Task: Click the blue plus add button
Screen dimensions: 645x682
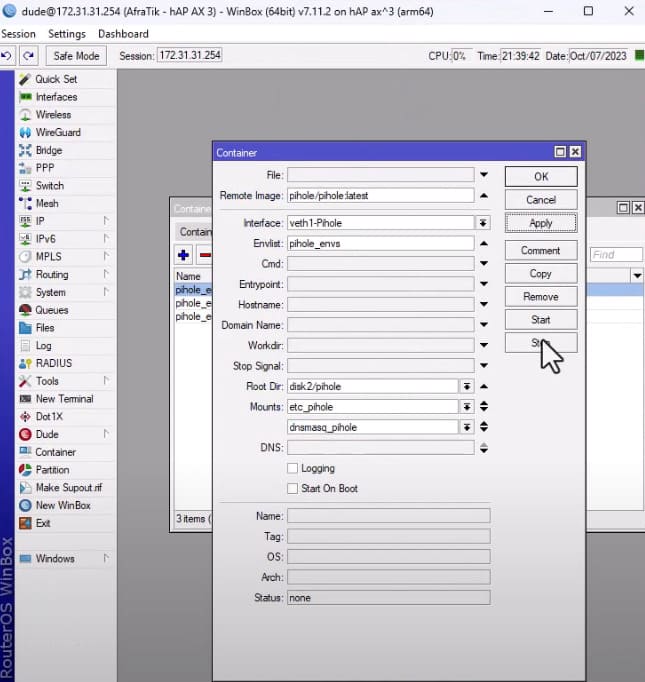Action: (183, 255)
